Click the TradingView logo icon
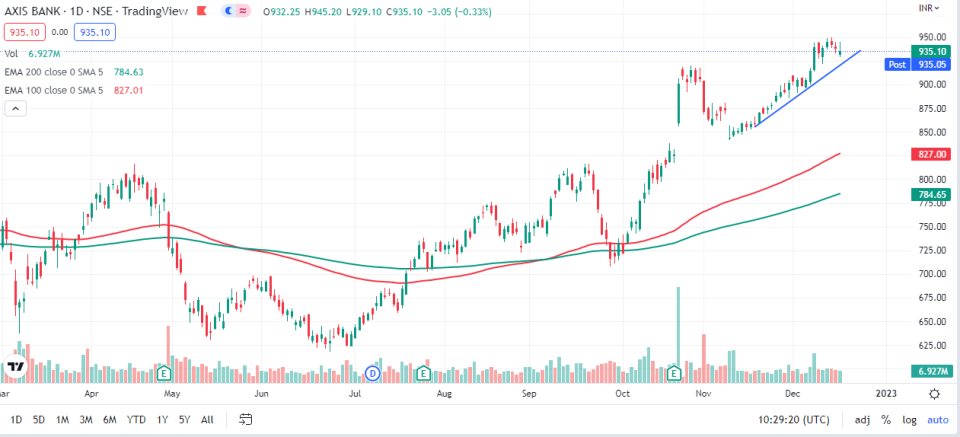960x437 pixels. 15,367
